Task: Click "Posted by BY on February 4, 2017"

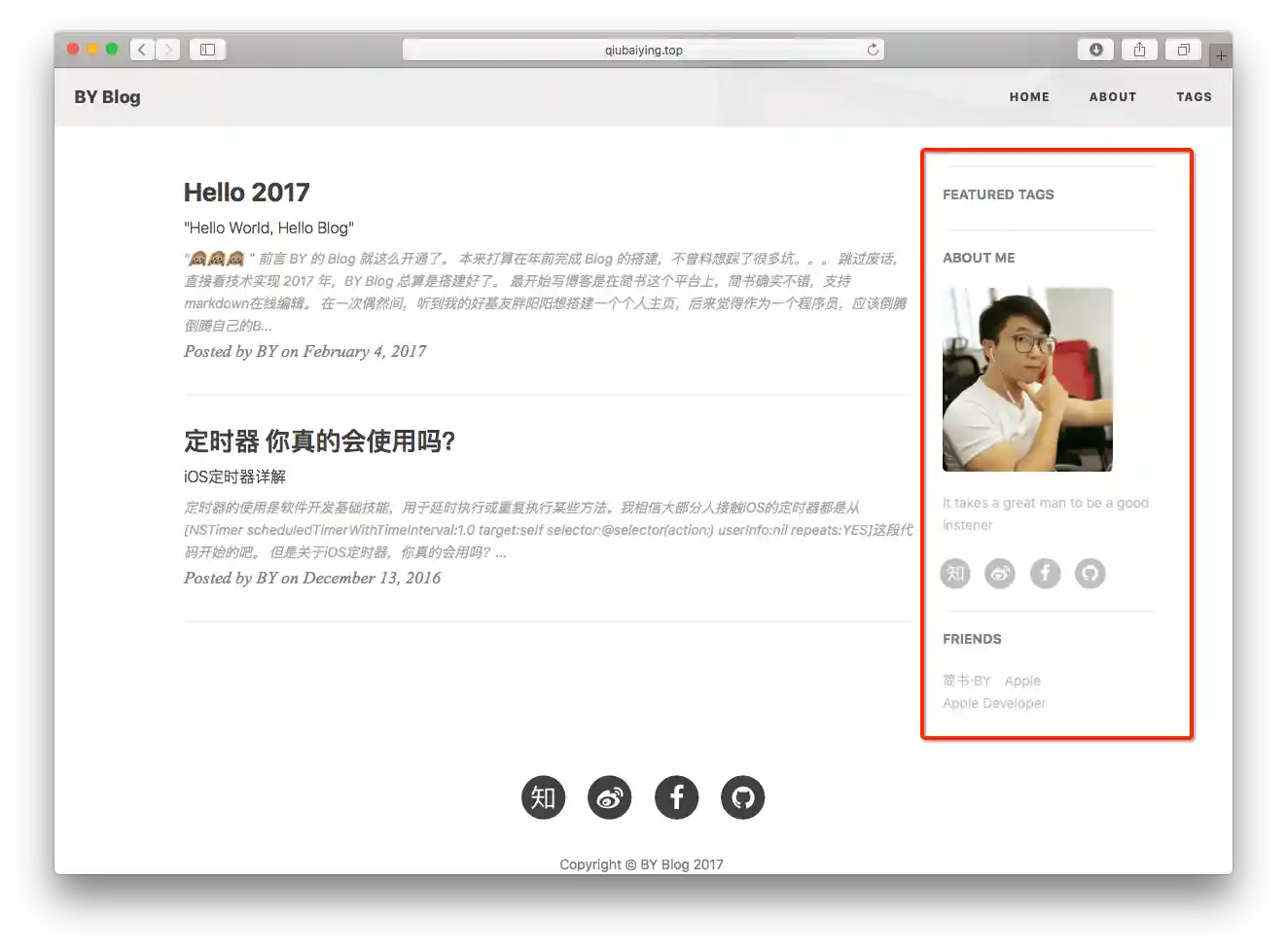Action: pyautogui.click(x=304, y=351)
